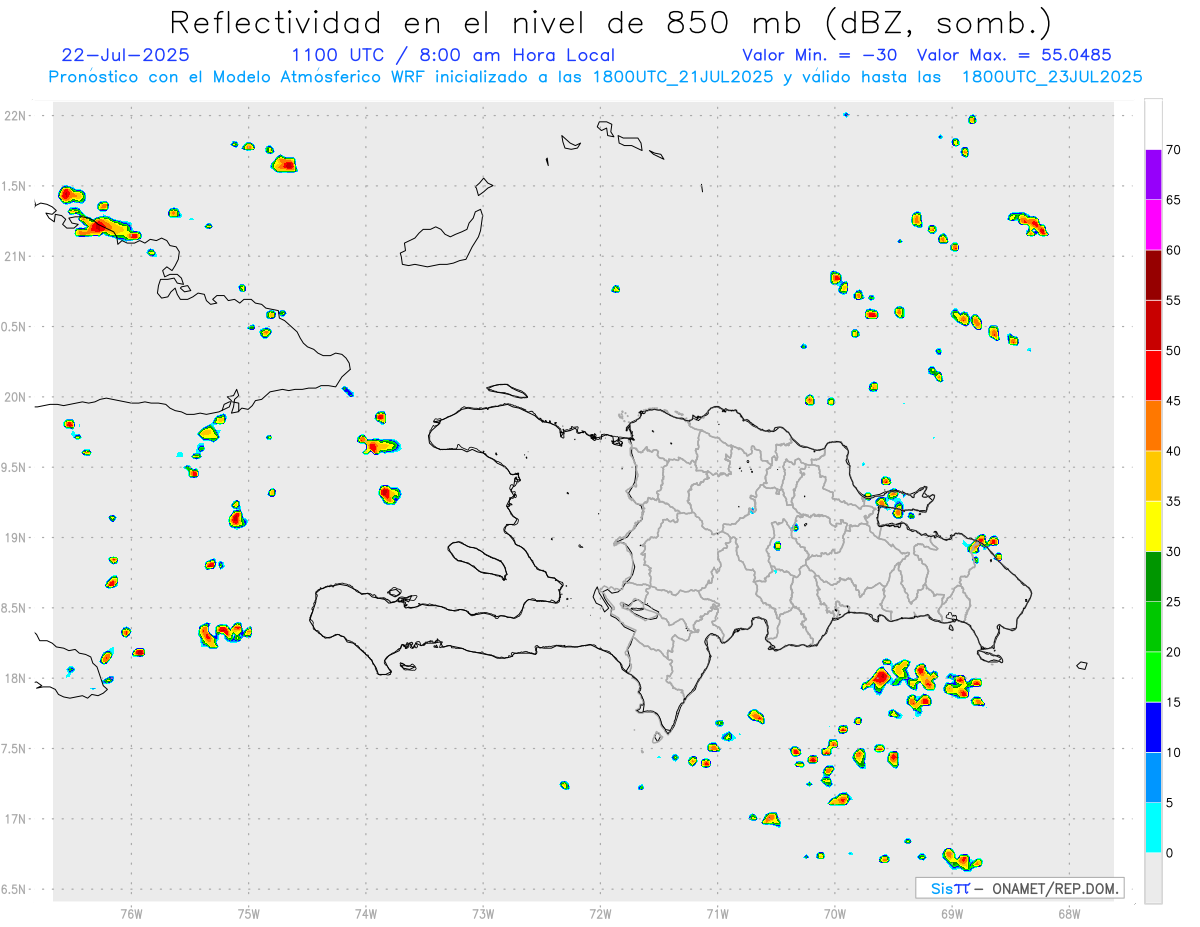
Task: Select the bright red swatch between 45 and 50
Action: click(x=1153, y=375)
